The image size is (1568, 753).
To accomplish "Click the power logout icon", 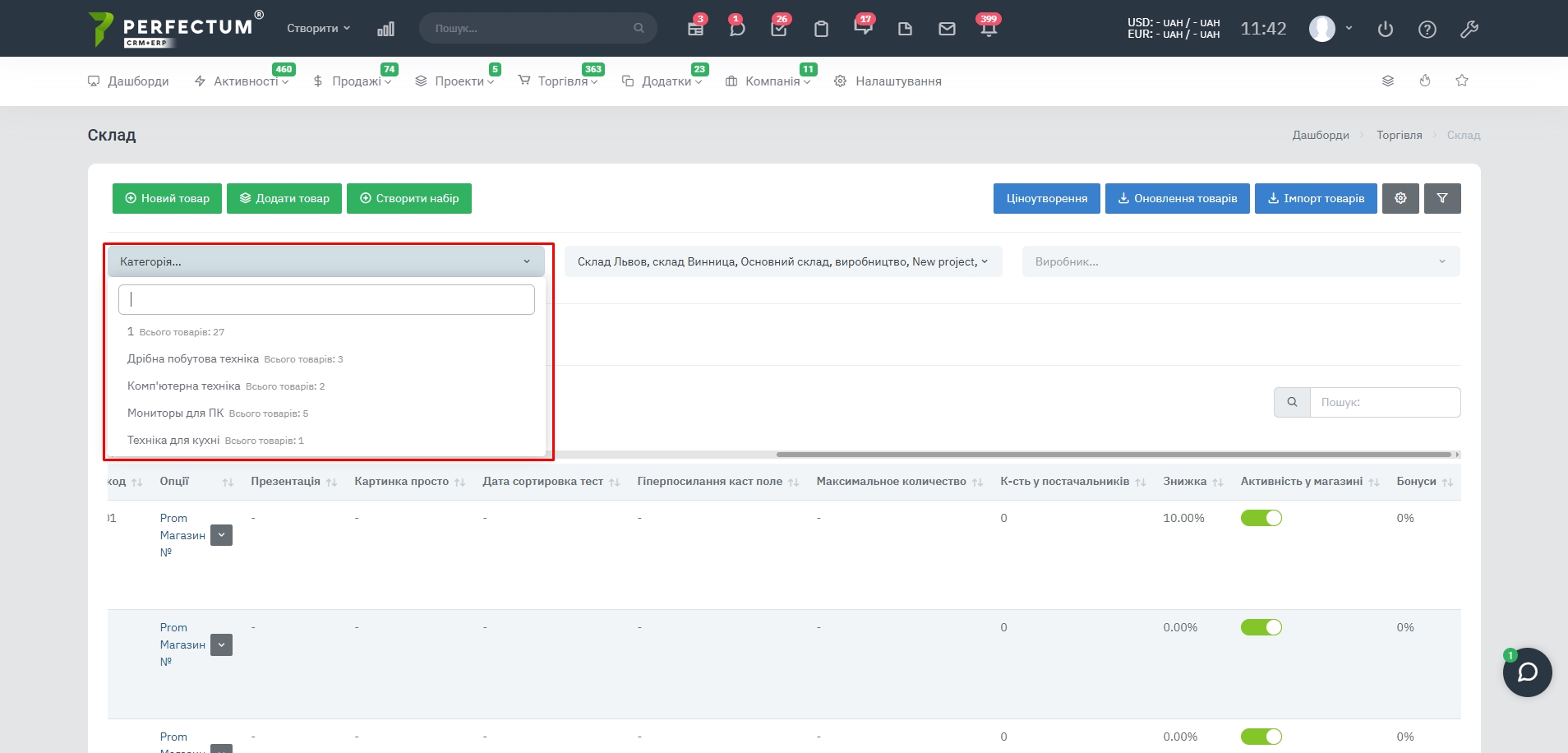I will 1386,30.
